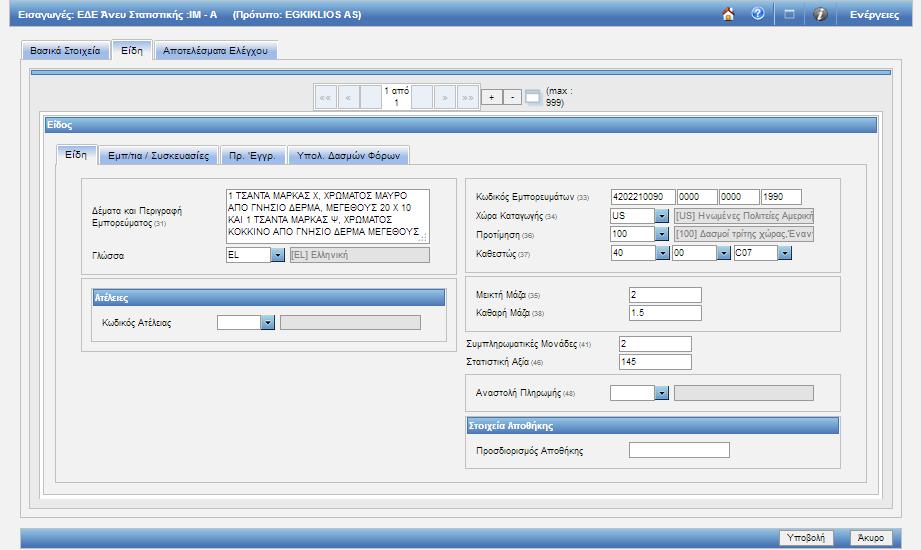Open the Χώρα Καταγωγής country dropdown
921x550 pixels.
click(662, 216)
